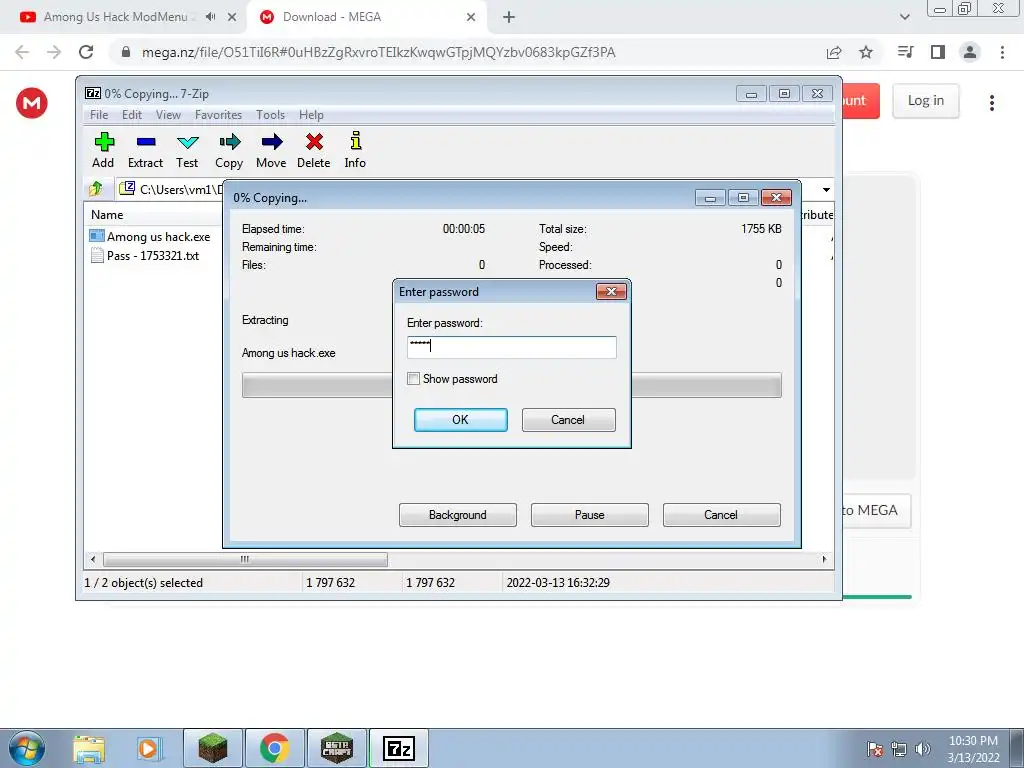Viewport: 1024px width, 768px height.
Task: Click the Action Center flag tray icon
Action: [875, 749]
